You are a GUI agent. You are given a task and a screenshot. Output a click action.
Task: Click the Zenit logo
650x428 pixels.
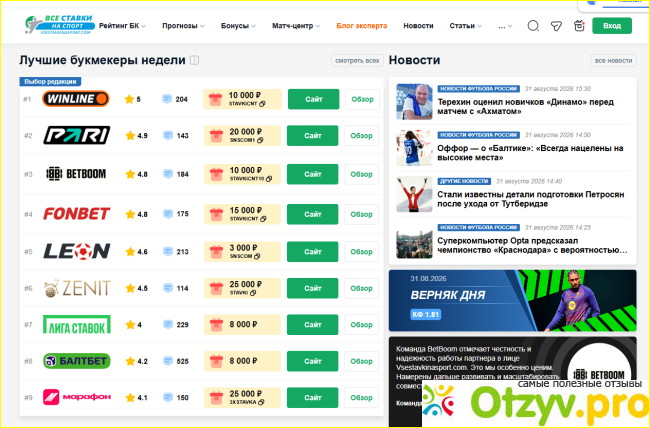tap(77, 288)
